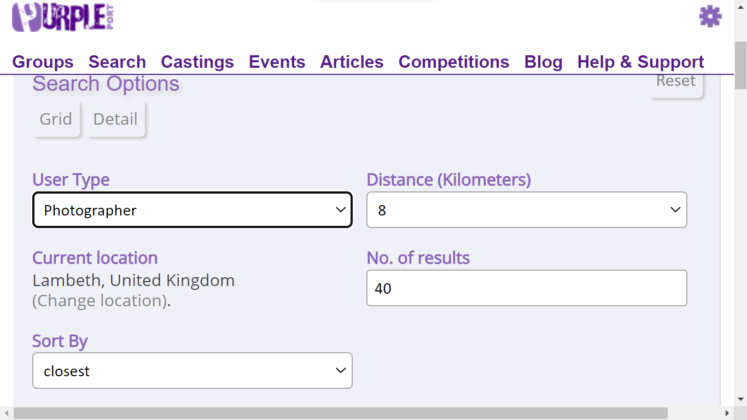Click the Distance dropdown chevron arrow

pos(675,210)
